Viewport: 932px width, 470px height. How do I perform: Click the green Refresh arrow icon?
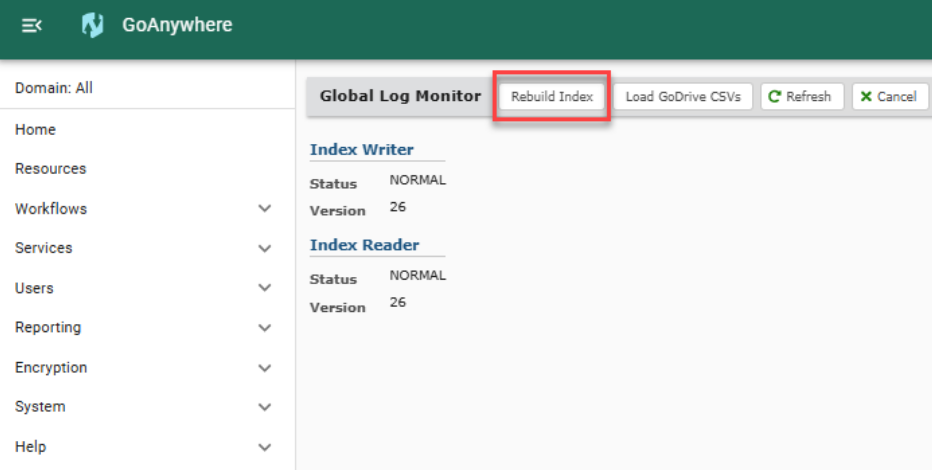774,96
